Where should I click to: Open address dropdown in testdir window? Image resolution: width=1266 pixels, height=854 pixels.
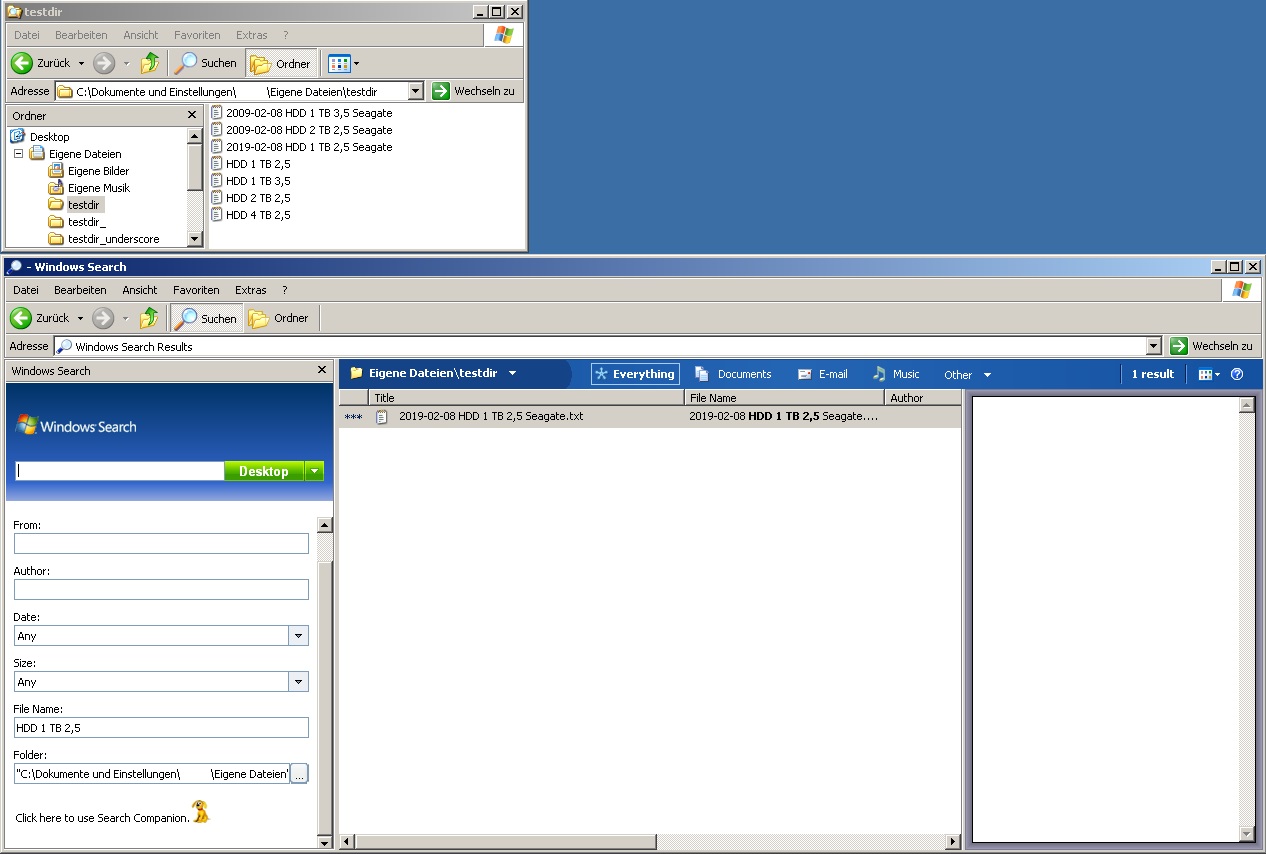tap(416, 91)
